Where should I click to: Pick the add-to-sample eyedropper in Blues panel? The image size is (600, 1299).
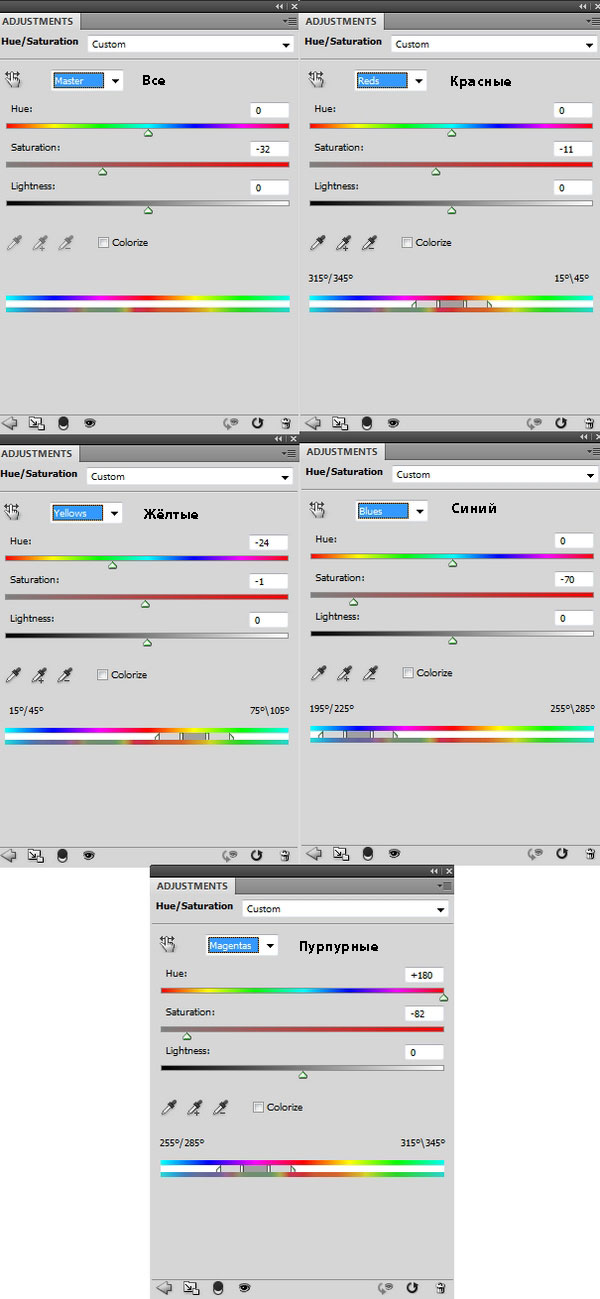pos(346,673)
